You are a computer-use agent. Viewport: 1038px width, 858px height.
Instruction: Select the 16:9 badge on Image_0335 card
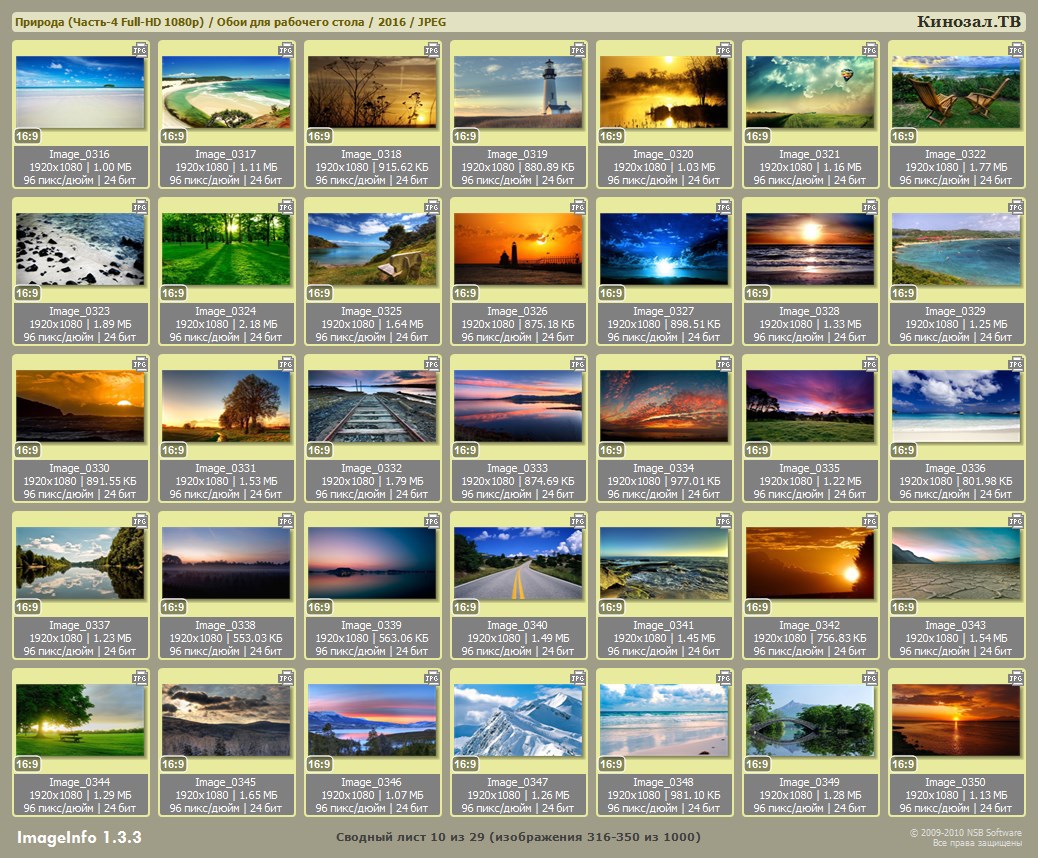point(757,450)
